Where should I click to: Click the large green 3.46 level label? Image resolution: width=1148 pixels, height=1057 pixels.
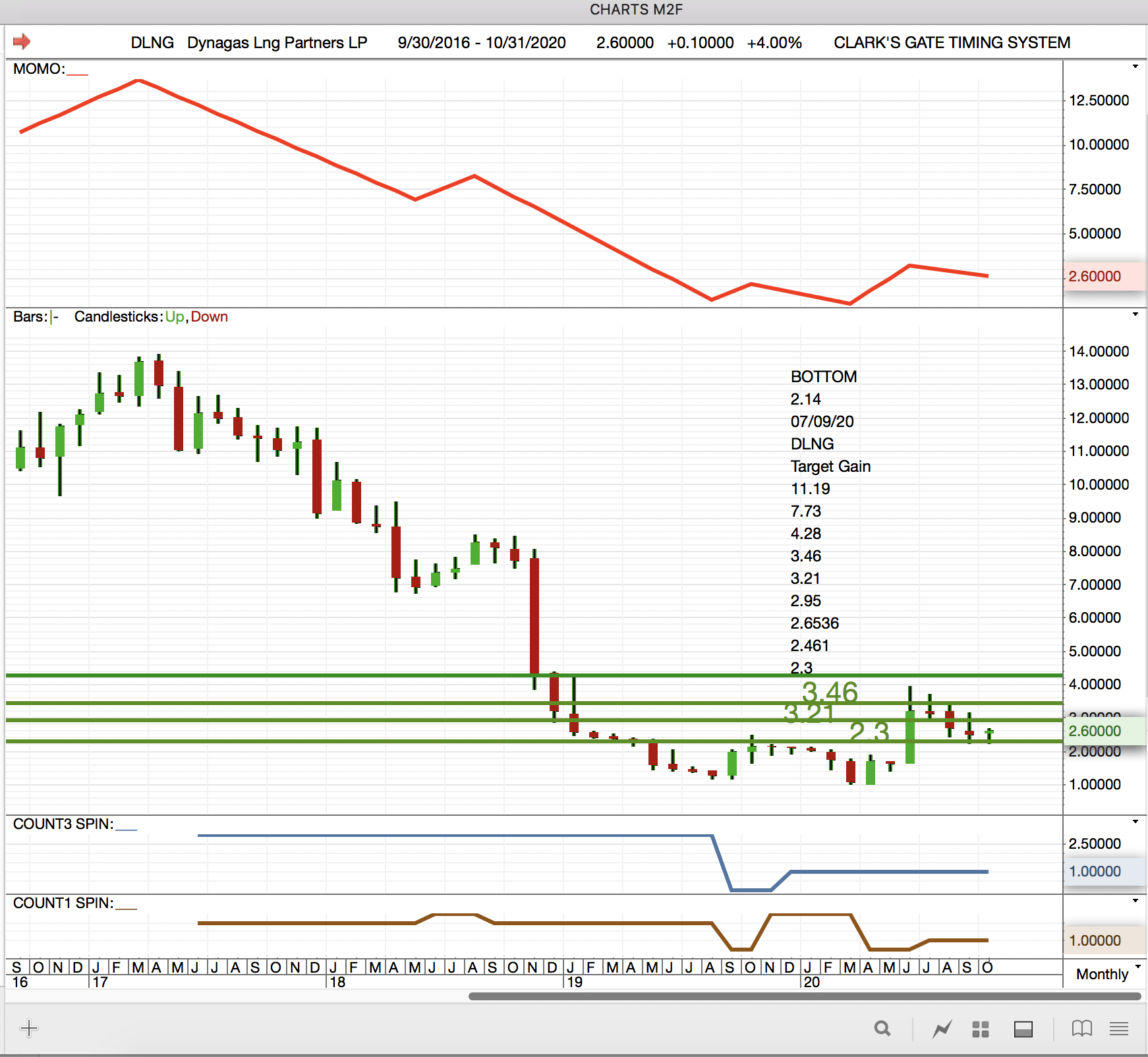click(830, 693)
